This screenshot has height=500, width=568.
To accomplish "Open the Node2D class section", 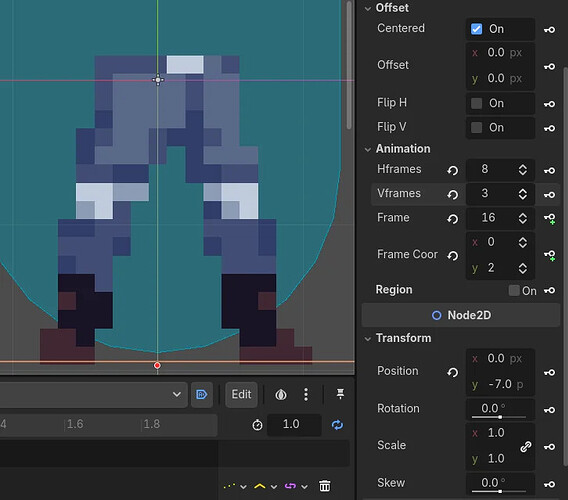I will click(x=461, y=315).
